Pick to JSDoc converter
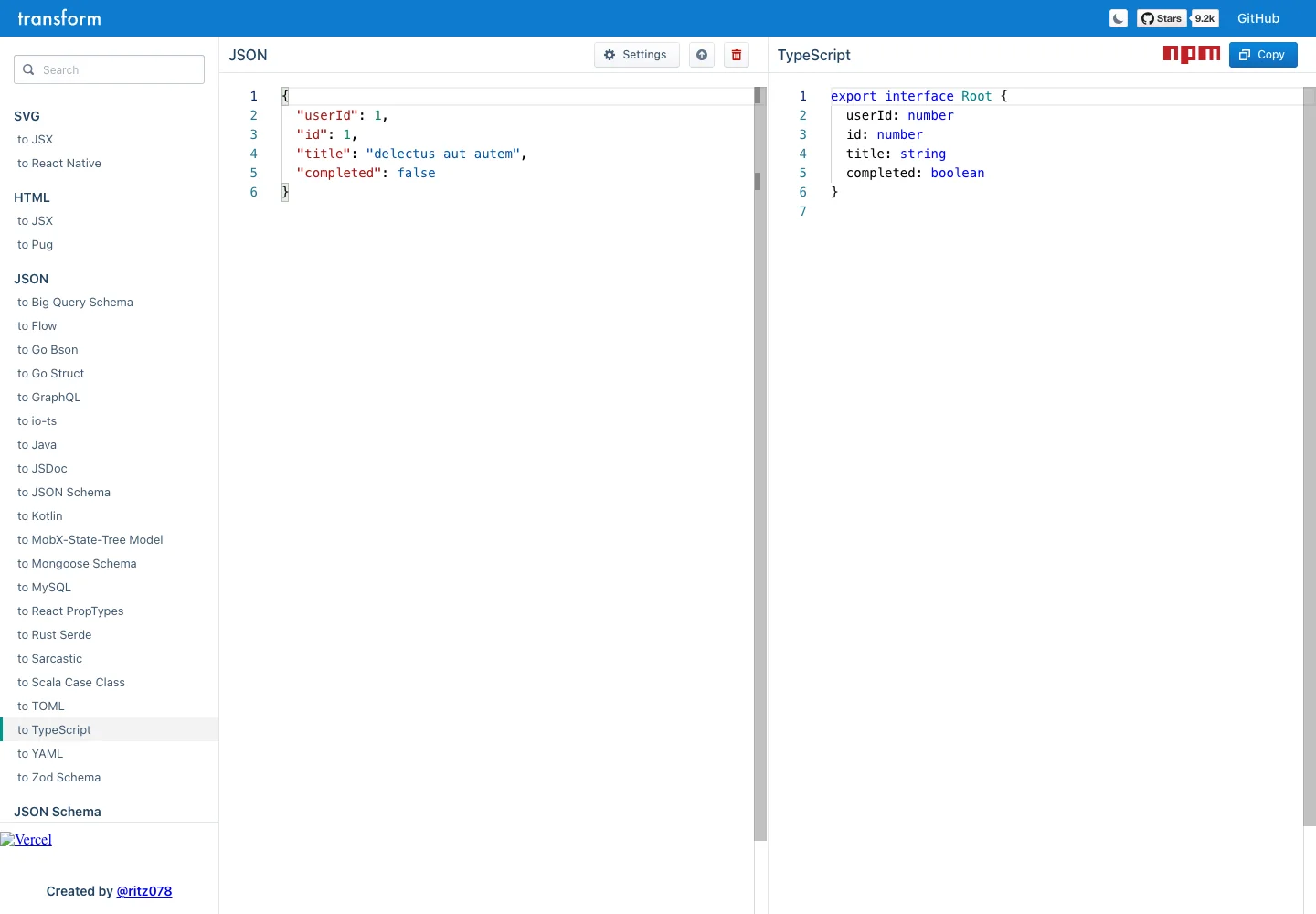 tap(109, 469)
